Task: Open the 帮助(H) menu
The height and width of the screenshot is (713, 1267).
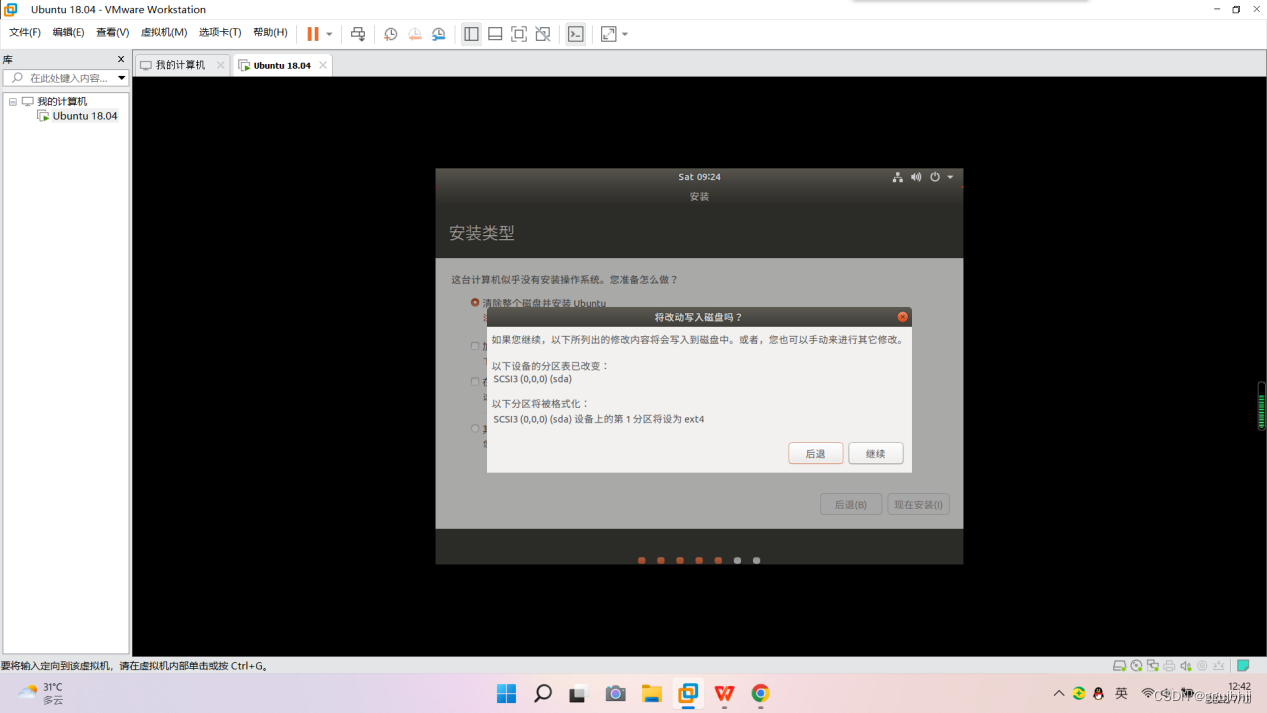Action: (x=270, y=32)
